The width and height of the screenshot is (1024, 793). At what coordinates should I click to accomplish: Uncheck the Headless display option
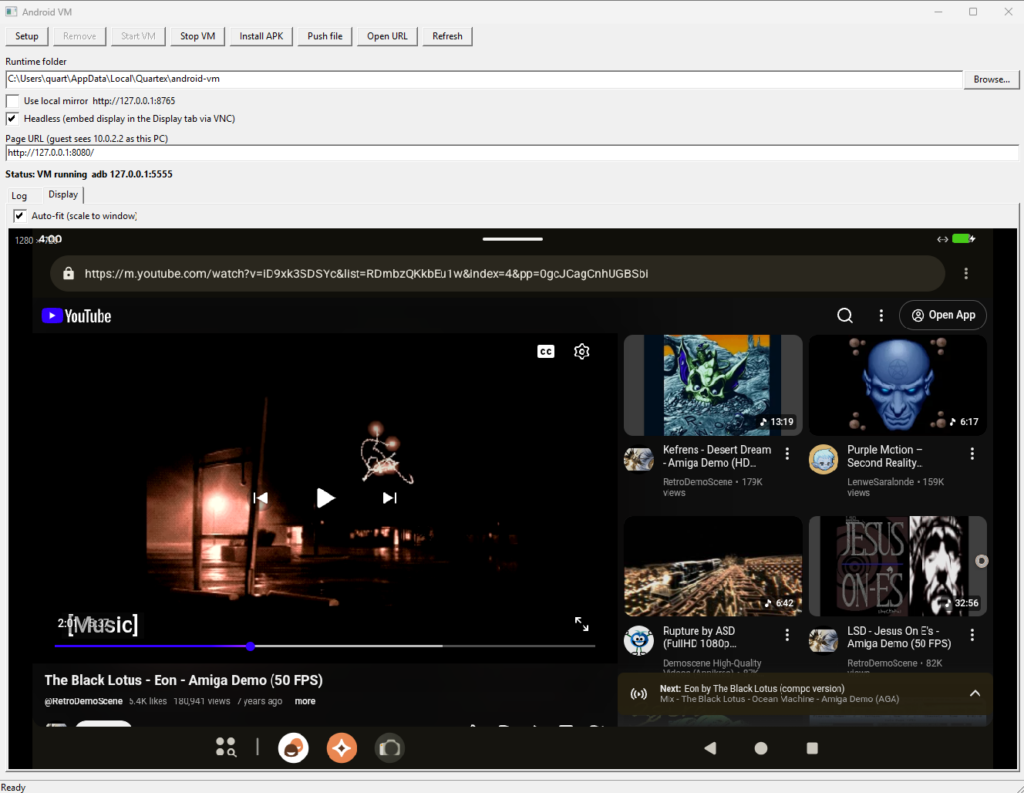12,118
